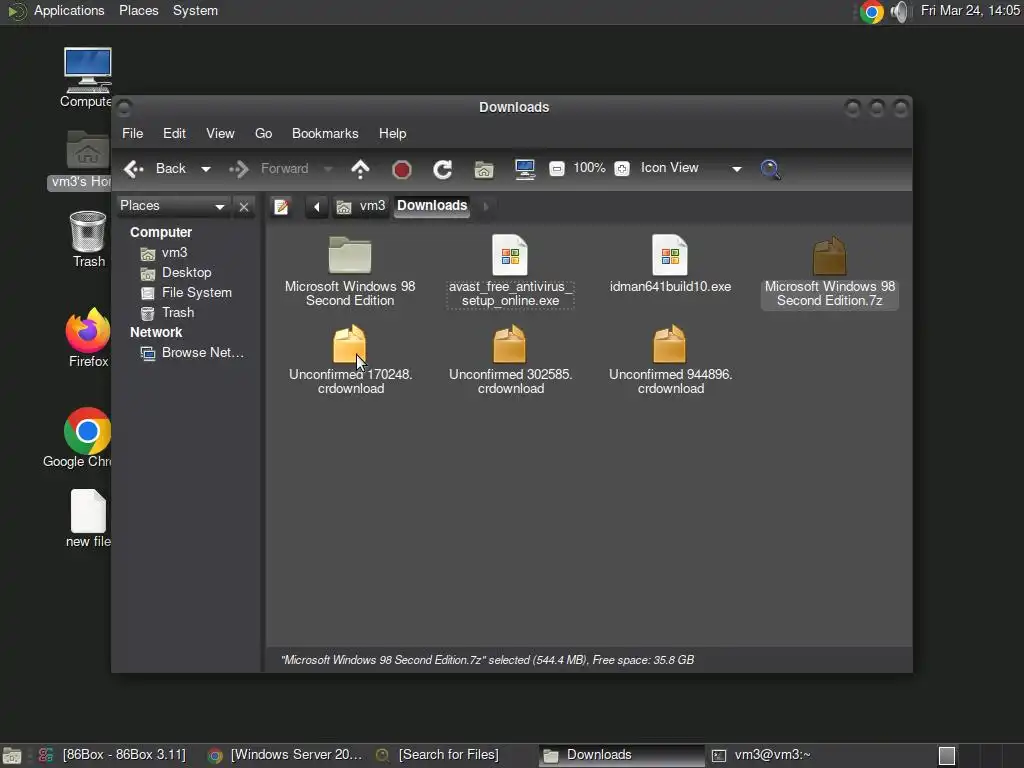Open Computer location from toolbar icon
The width and height of the screenshot is (1024, 768).
(x=525, y=170)
